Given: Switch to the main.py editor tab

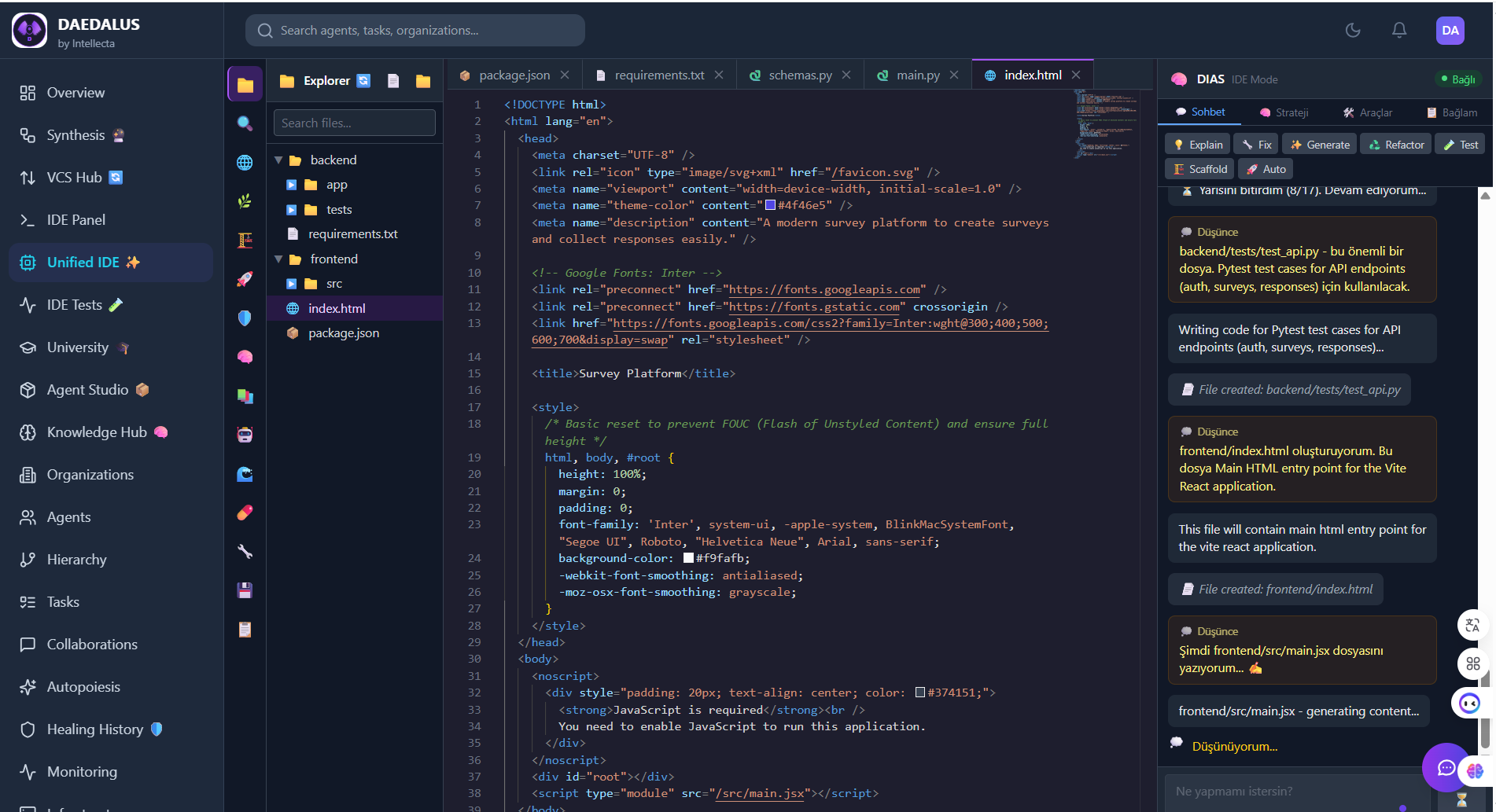Looking at the screenshot, I should point(918,75).
